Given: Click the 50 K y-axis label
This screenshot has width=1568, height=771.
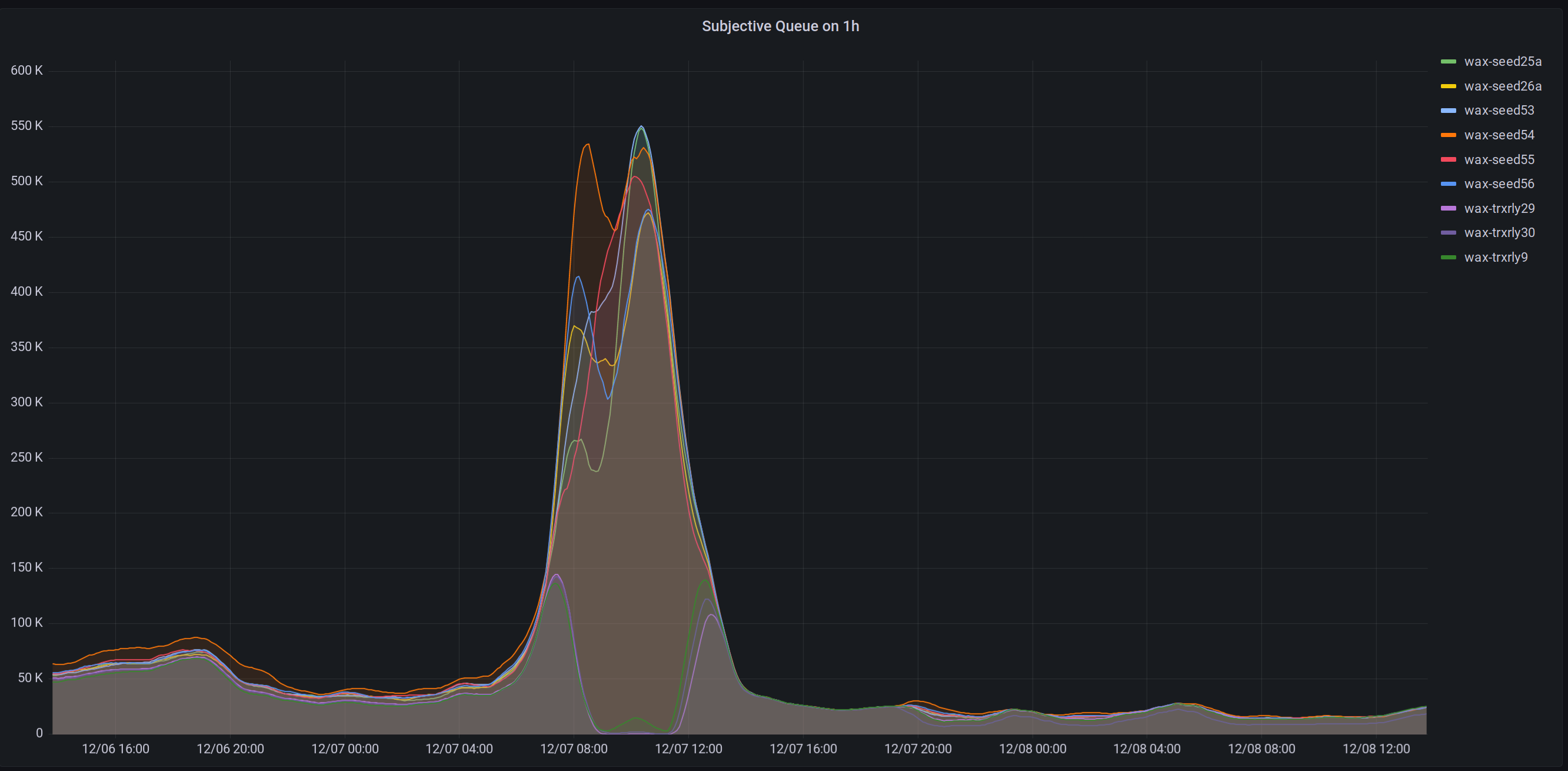Looking at the screenshot, I should click(x=31, y=677).
